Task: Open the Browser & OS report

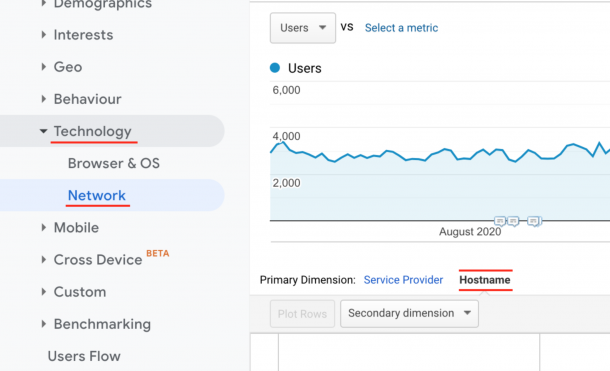Action: point(114,163)
